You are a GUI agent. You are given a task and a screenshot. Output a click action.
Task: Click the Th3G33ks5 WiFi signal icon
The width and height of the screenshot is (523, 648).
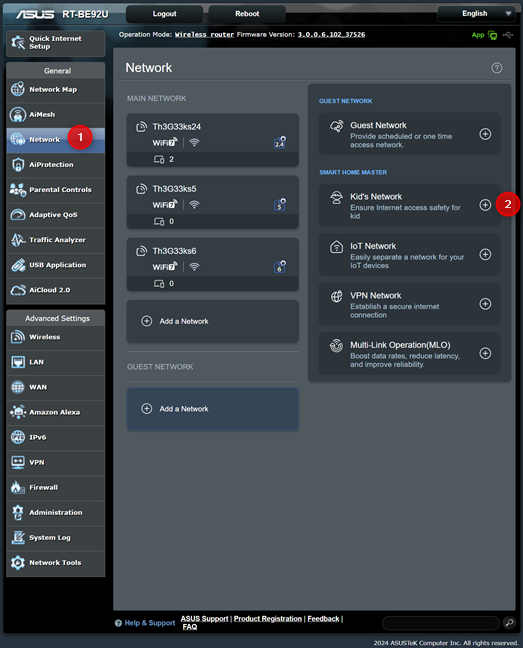(x=194, y=205)
